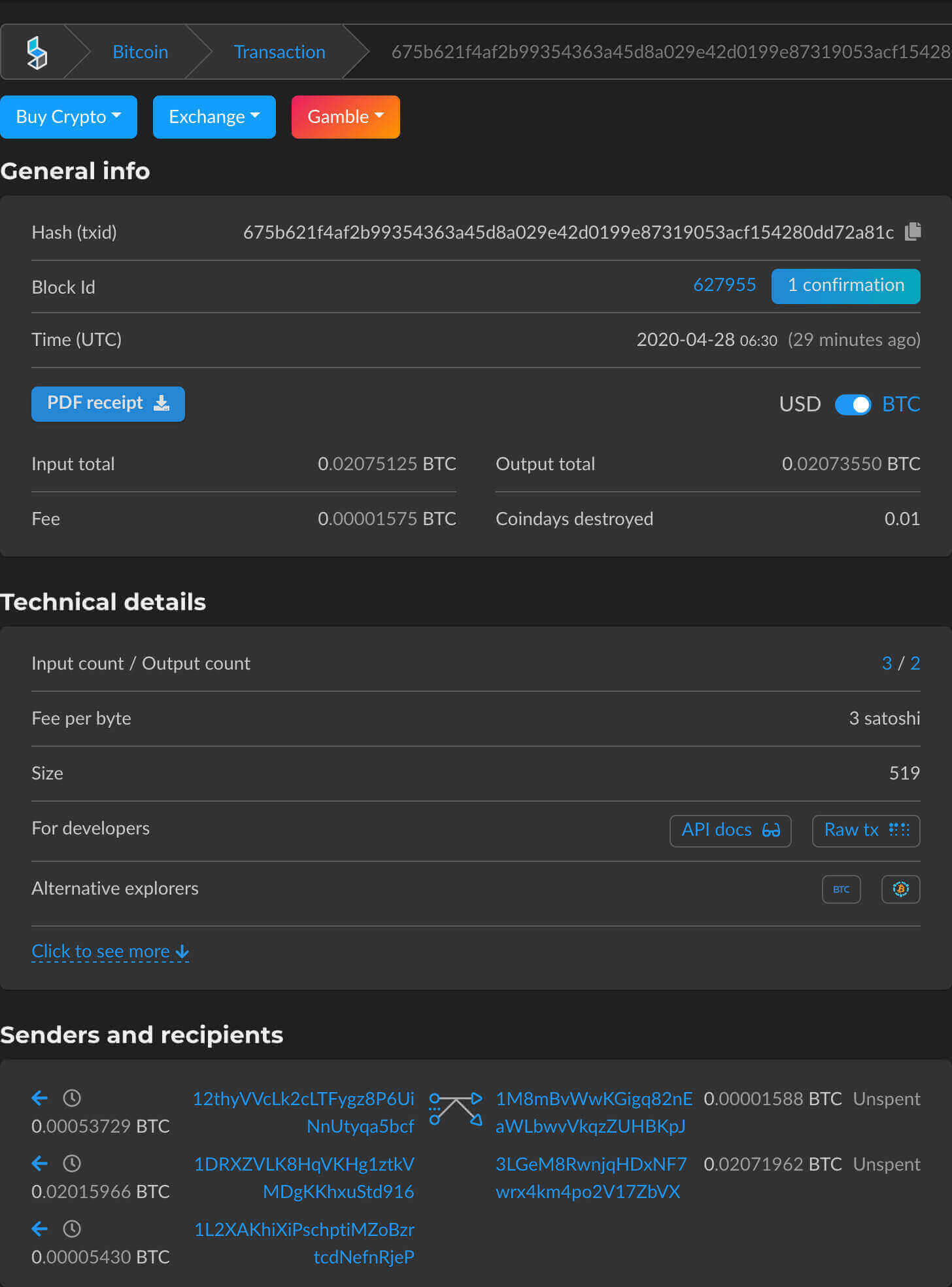This screenshot has height=1287, width=952.
Task: Select Transaction in the breadcrumb
Action: pyautogui.click(x=279, y=52)
